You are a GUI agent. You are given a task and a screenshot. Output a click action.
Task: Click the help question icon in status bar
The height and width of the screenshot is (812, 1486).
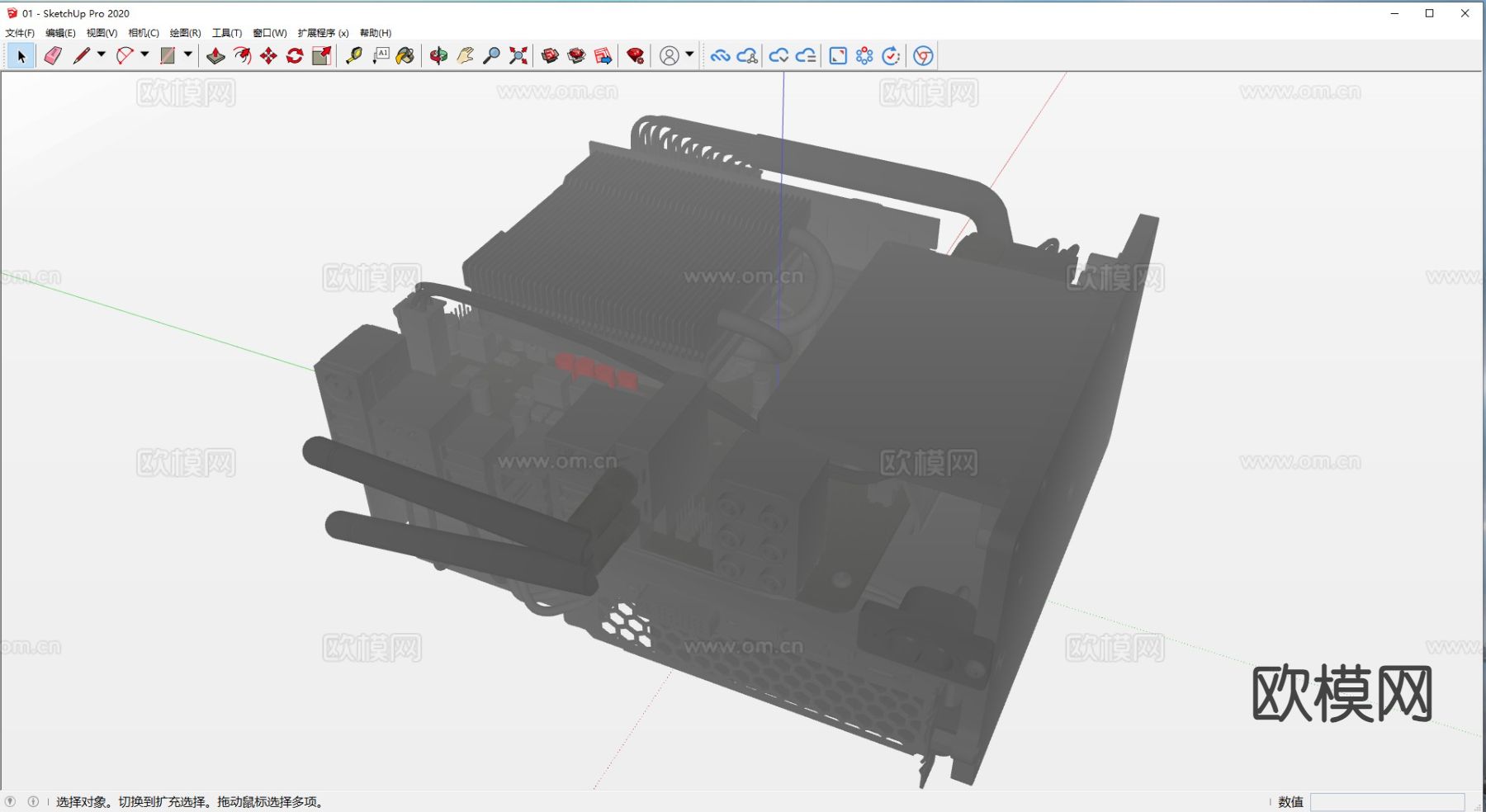pos(11,801)
